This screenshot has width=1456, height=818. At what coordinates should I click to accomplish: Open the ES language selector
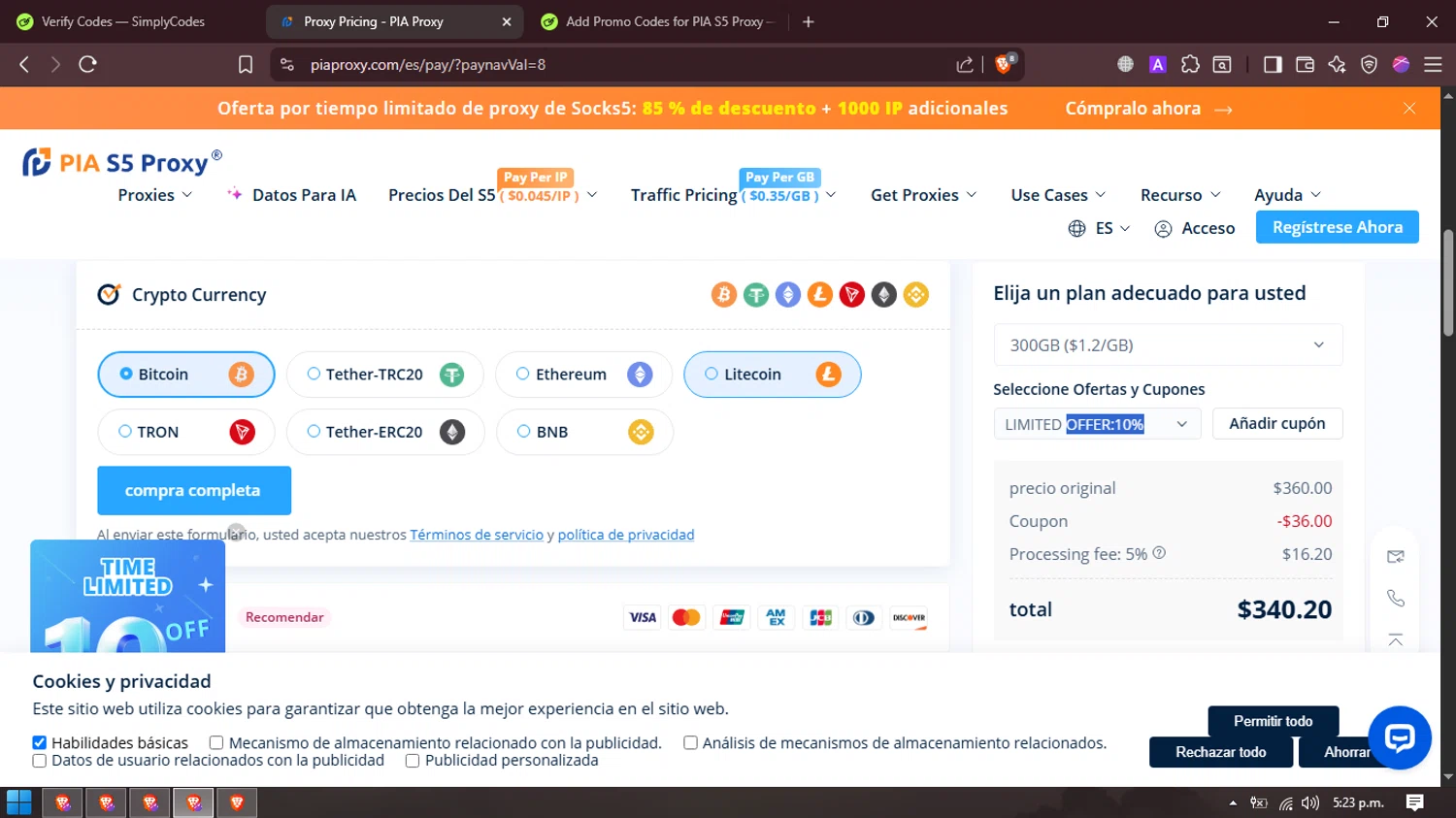coord(1099,228)
